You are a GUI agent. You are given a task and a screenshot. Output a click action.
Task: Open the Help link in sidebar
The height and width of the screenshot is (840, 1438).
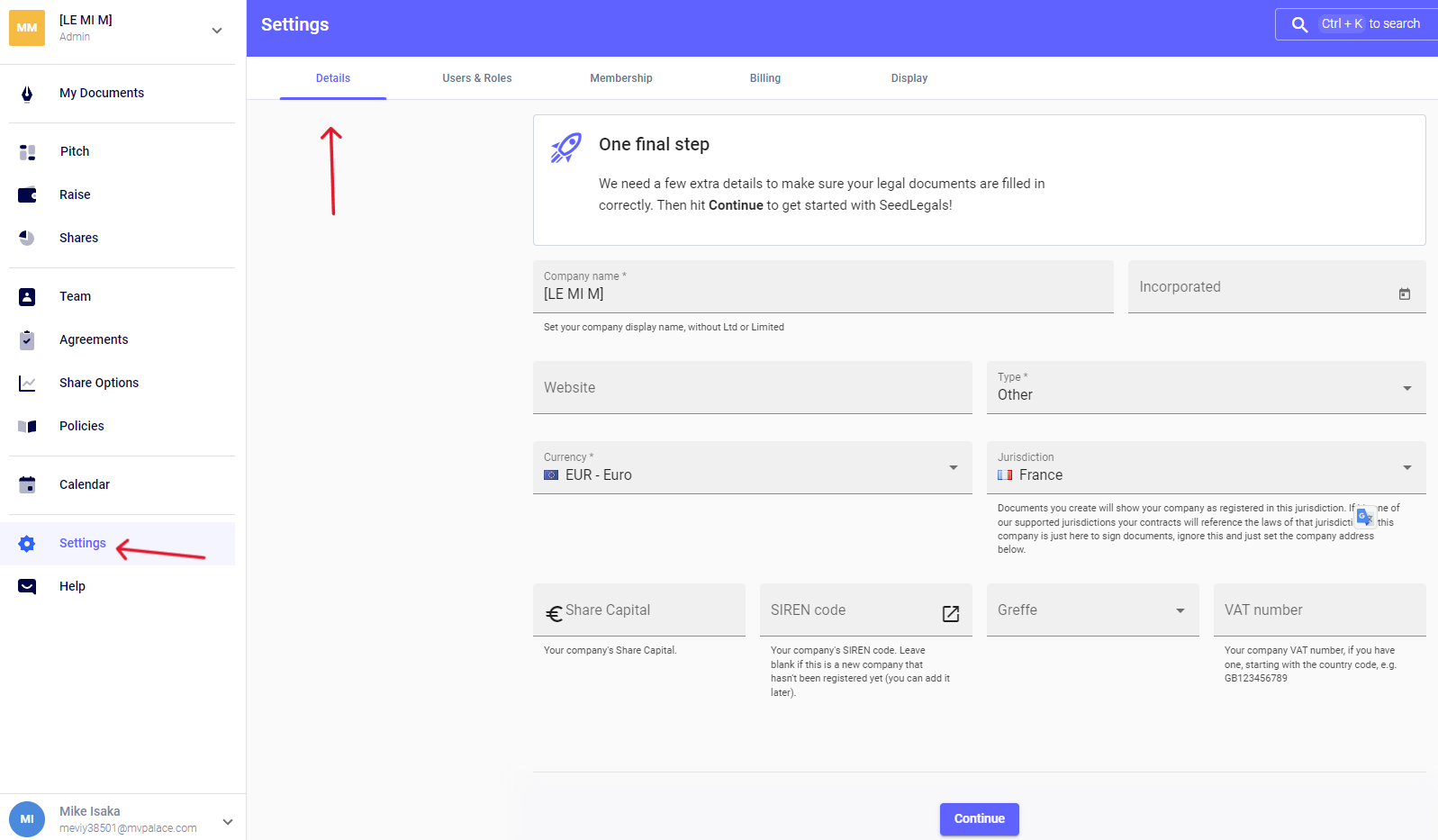click(72, 587)
